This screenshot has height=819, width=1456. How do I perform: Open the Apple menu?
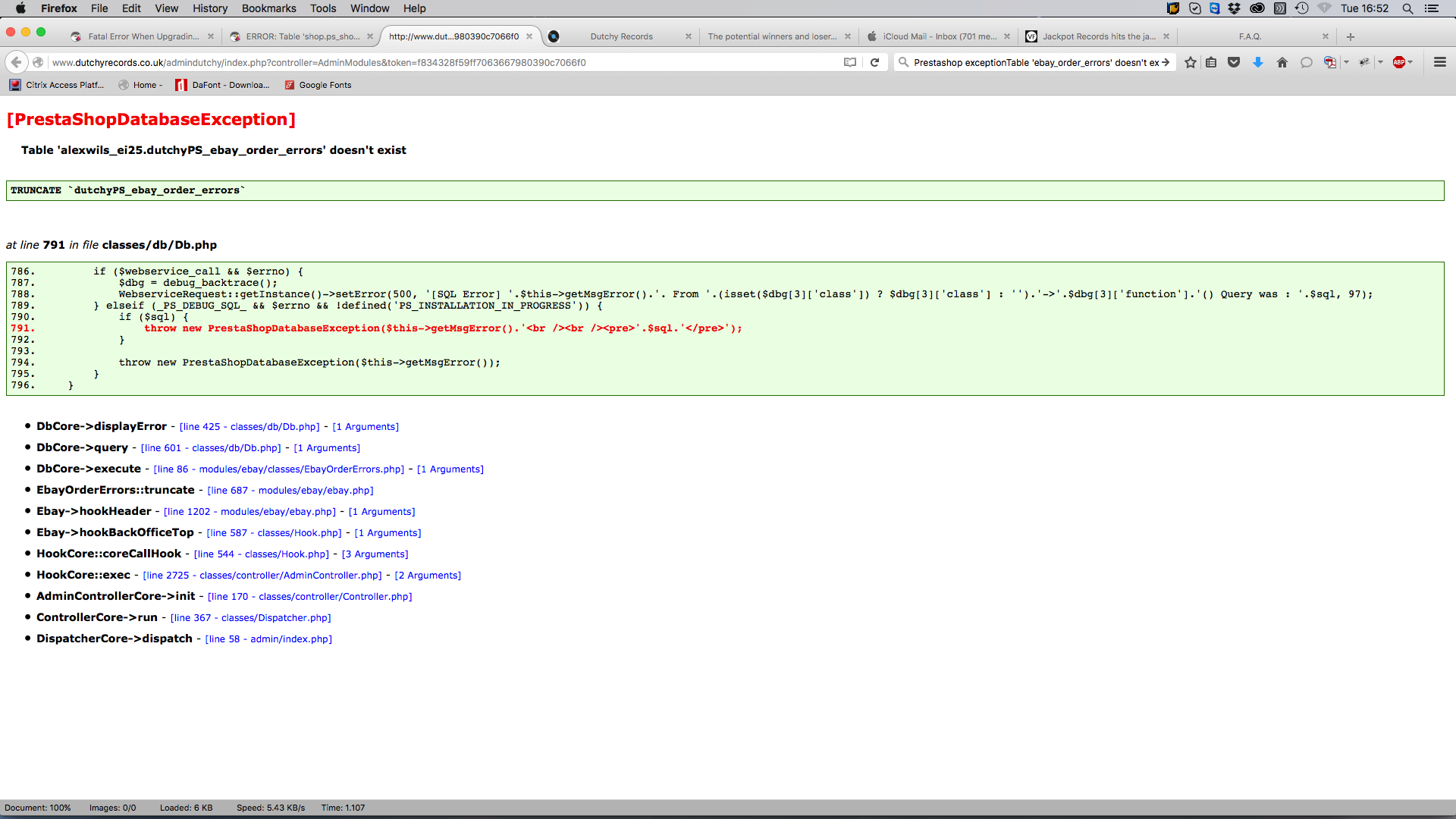(20, 8)
